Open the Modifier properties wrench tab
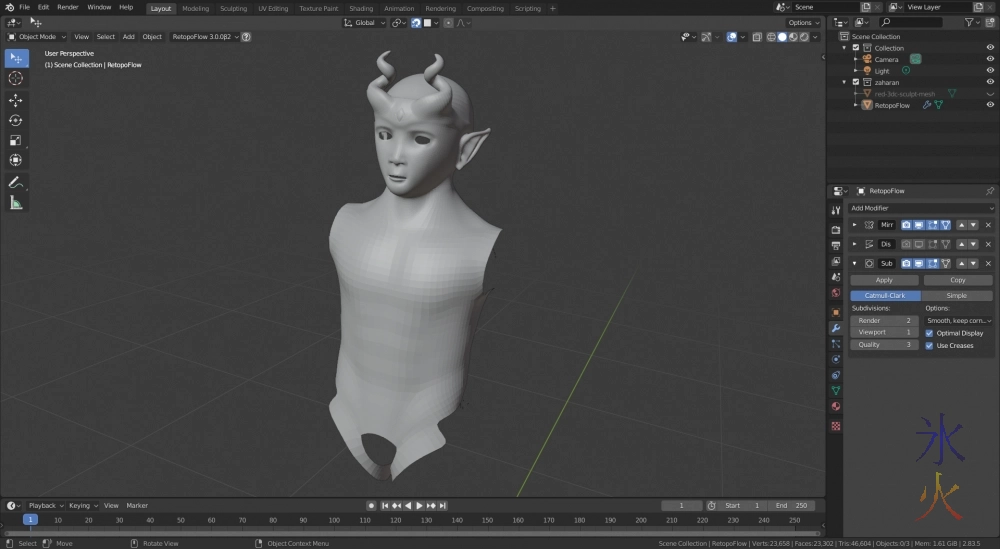The width and height of the screenshot is (1000, 549). coord(836,327)
